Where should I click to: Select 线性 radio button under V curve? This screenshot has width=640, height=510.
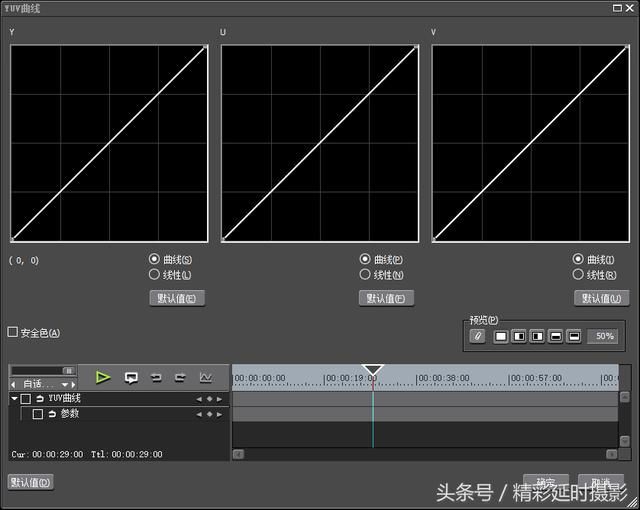(x=579, y=274)
